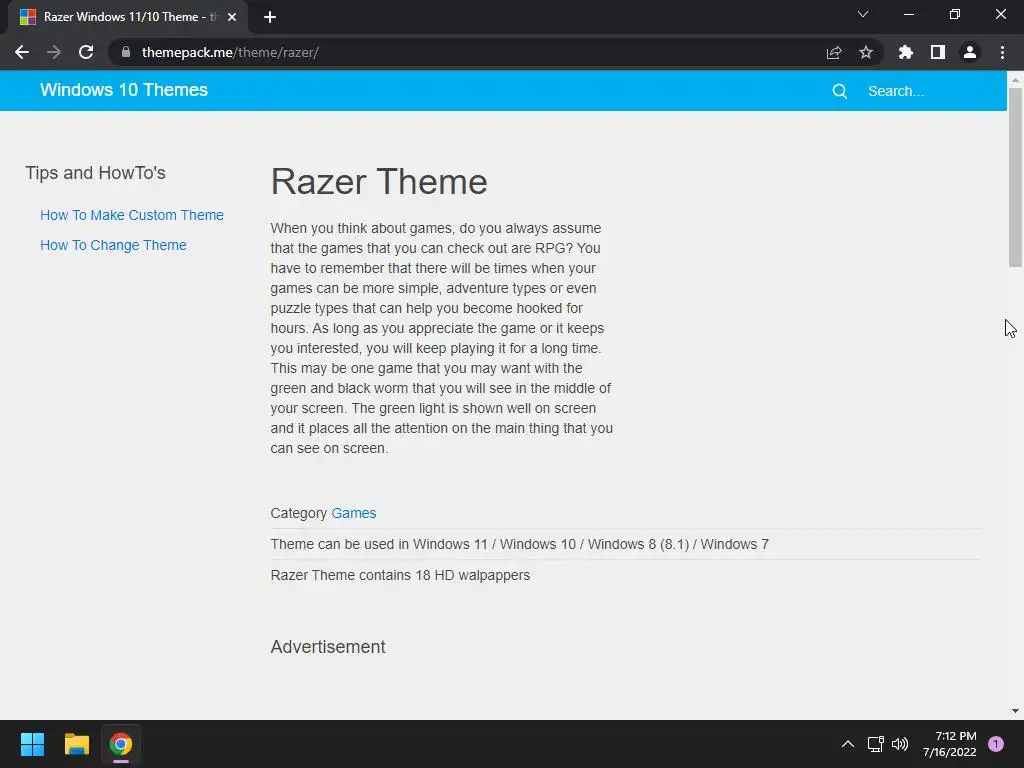Viewport: 1024px width, 768px height.
Task: Open the notification badge in tray
Action: pyautogui.click(x=996, y=744)
